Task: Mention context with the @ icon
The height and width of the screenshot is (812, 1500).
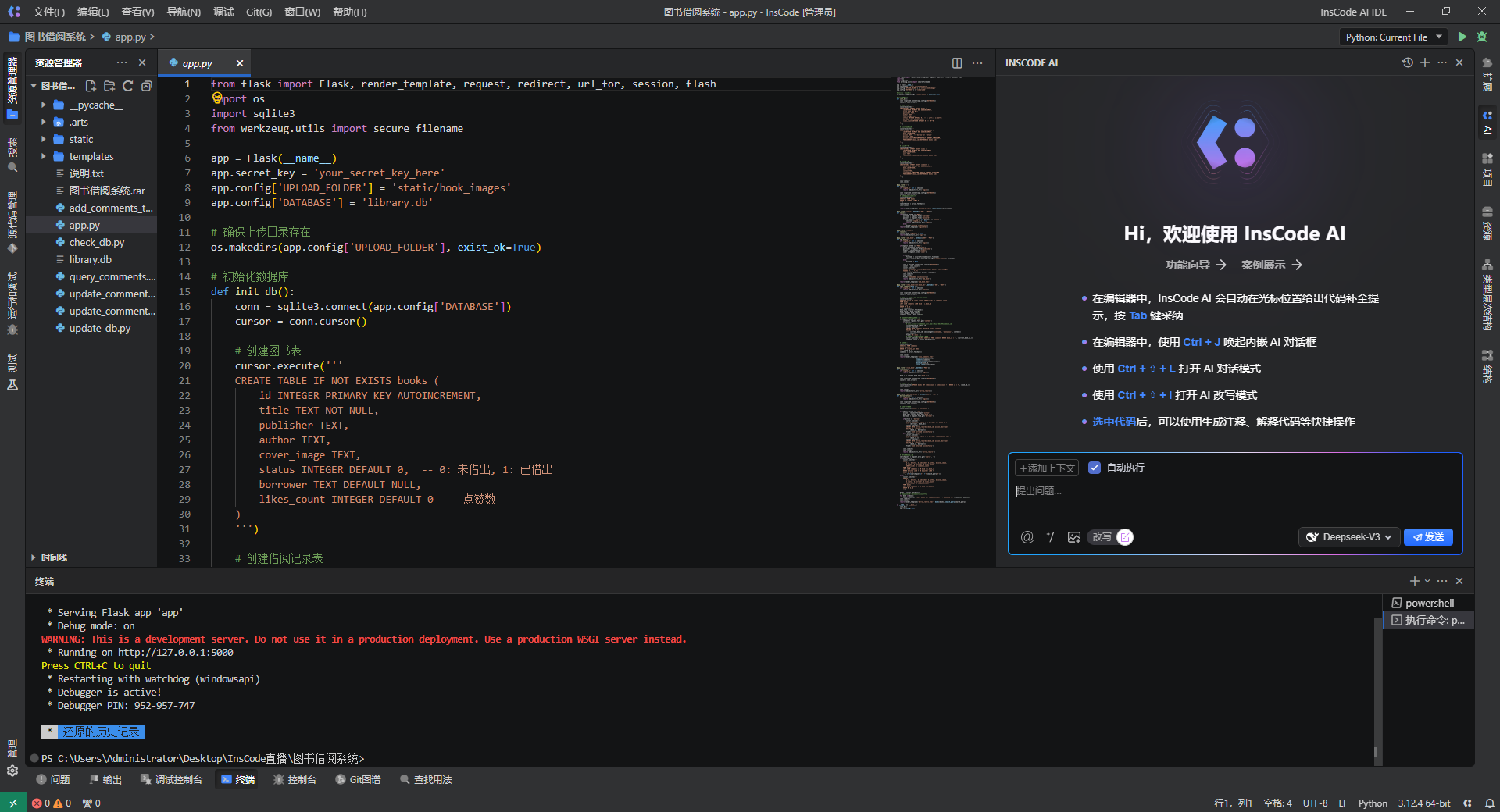Action: pyautogui.click(x=1027, y=537)
